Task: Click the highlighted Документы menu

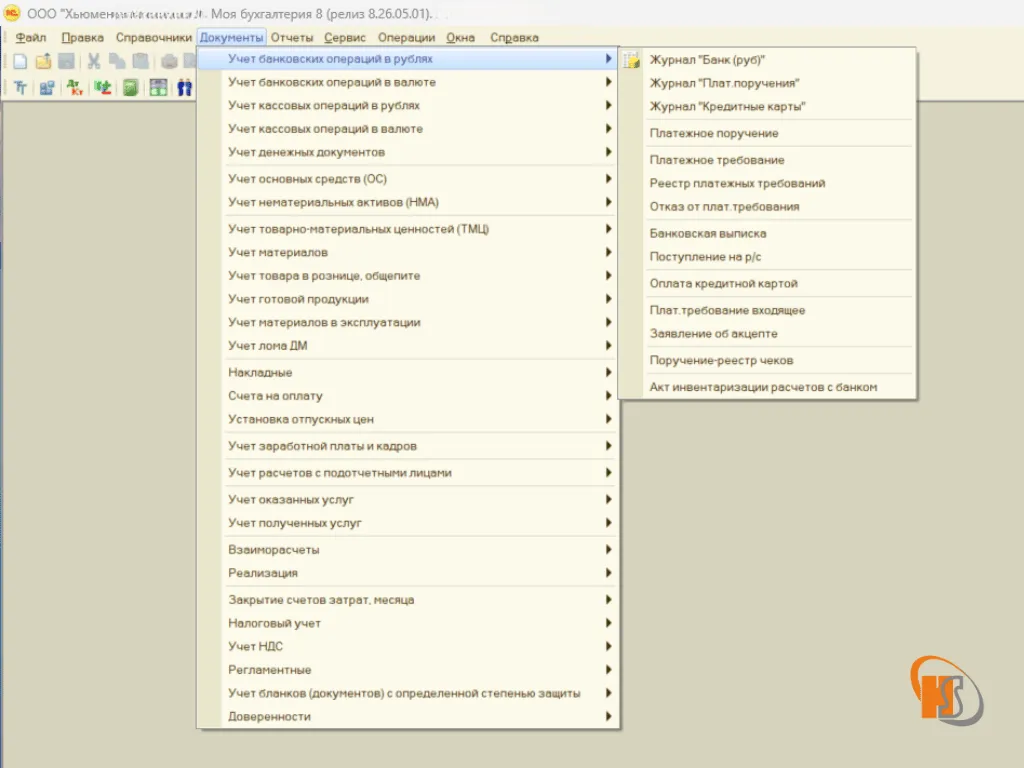Action: (x=231, y=37)
